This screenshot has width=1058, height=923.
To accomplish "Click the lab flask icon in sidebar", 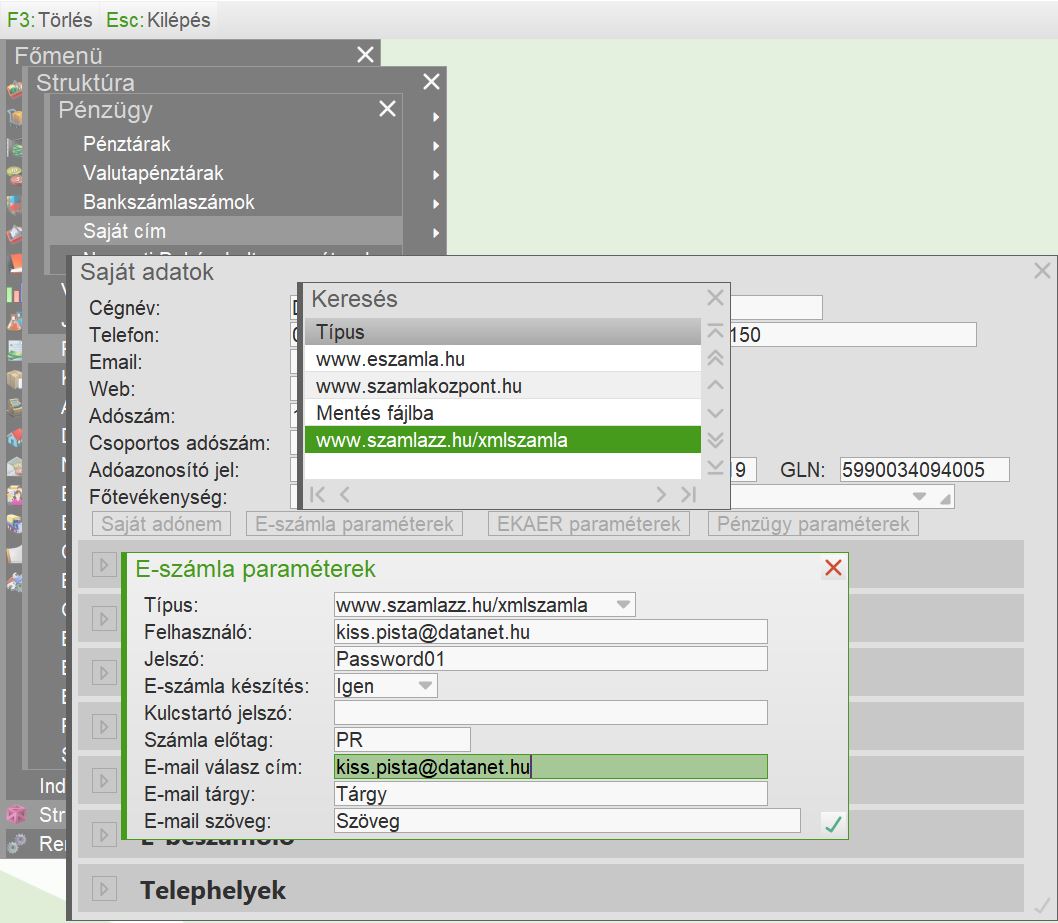I will pyautogui.click(x=14, y=322).
